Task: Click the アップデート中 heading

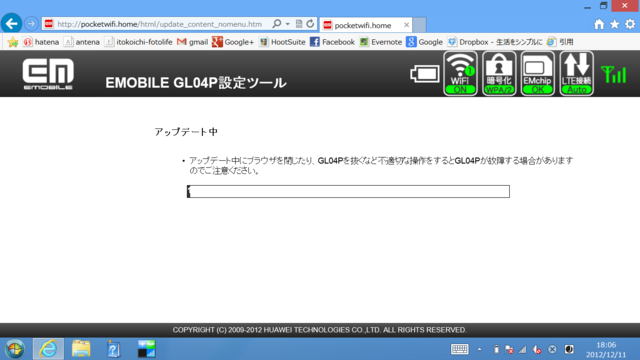Action: pyautogui.click(x=186, y=132)
